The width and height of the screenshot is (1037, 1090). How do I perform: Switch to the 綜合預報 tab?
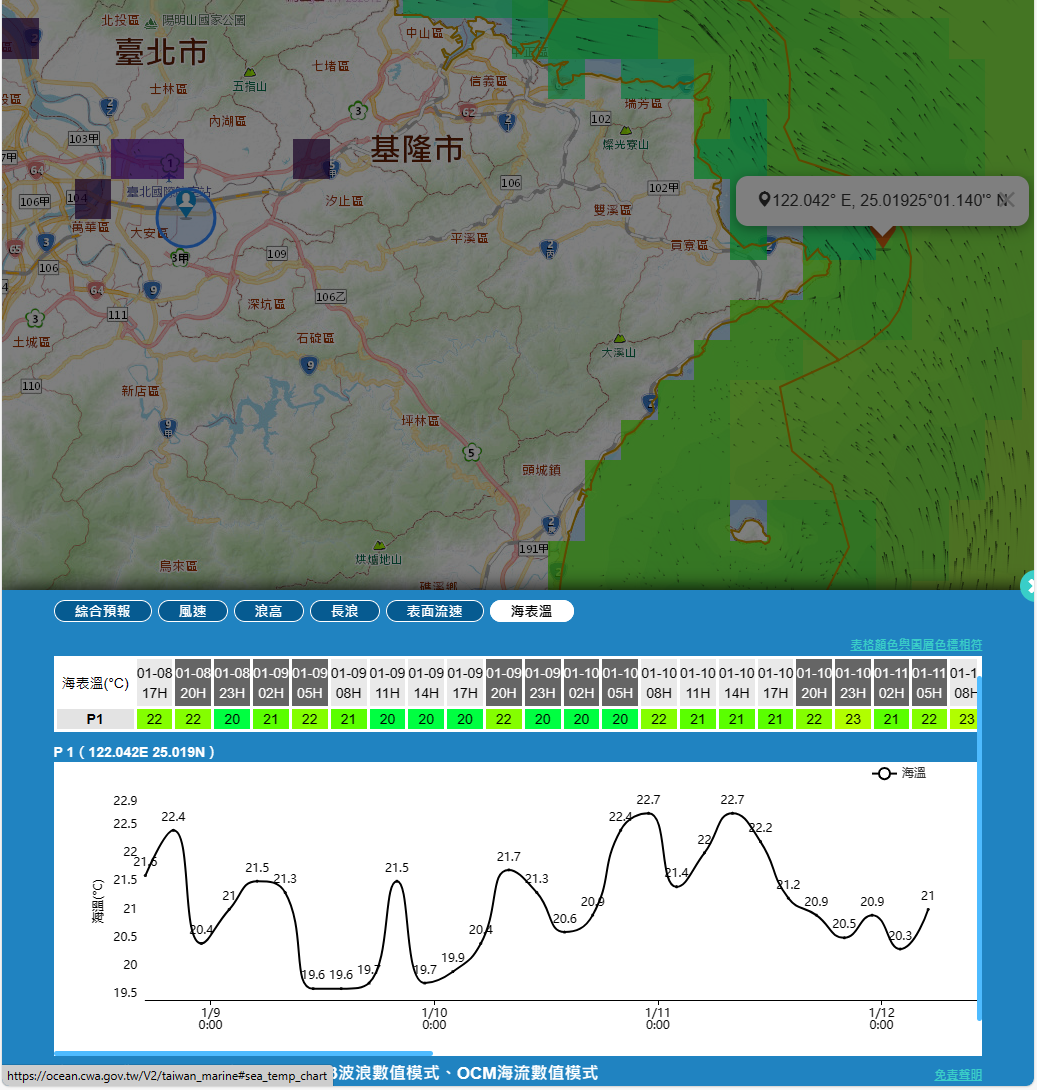103,611
